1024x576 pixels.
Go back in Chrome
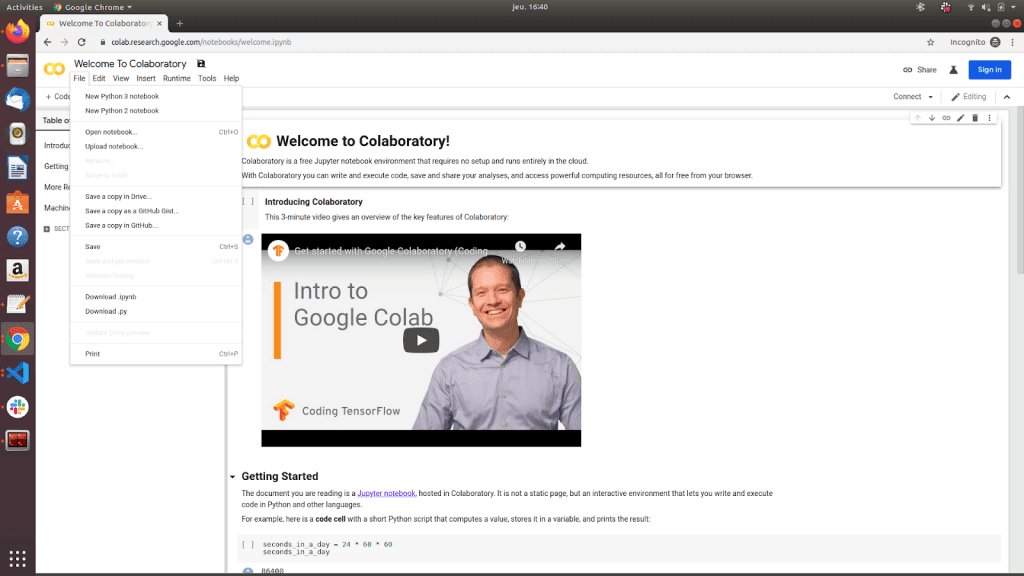tap(48, 42)
